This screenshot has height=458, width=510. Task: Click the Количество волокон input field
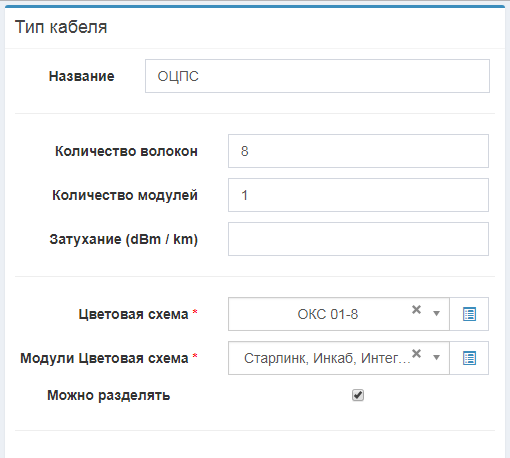click(x=358, y=151)
